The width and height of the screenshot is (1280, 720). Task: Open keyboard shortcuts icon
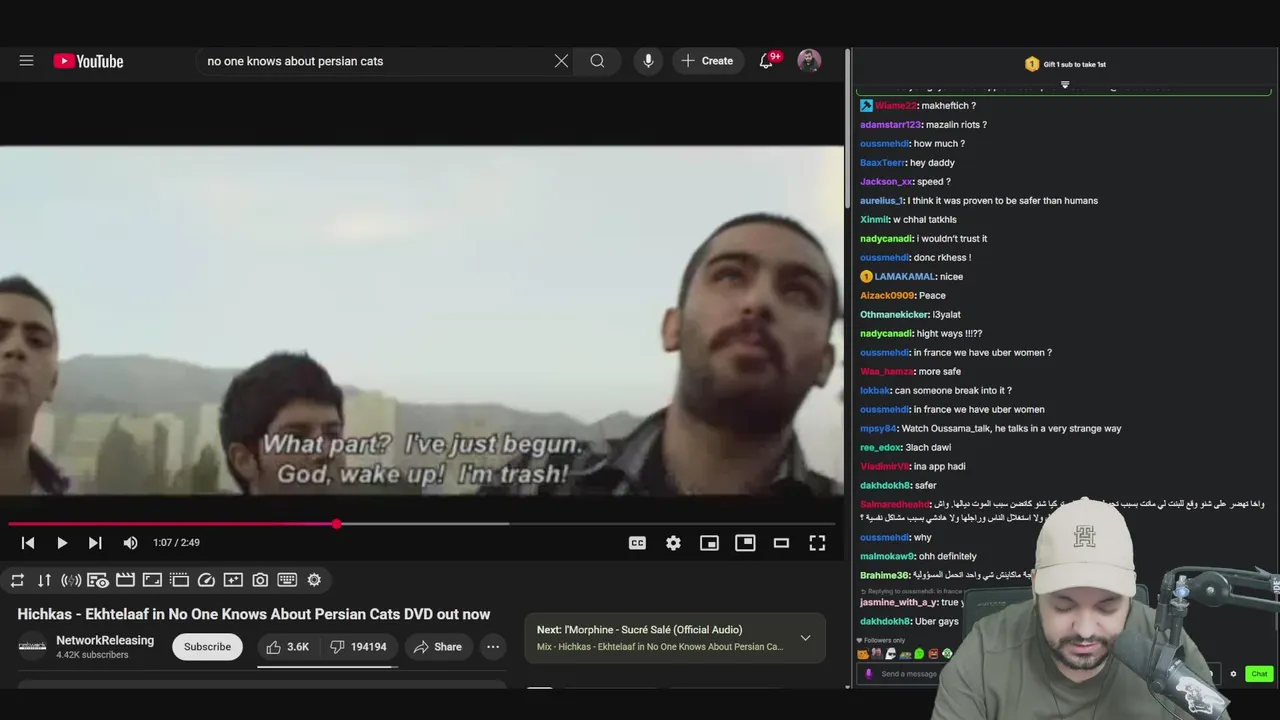pos(287,580)
